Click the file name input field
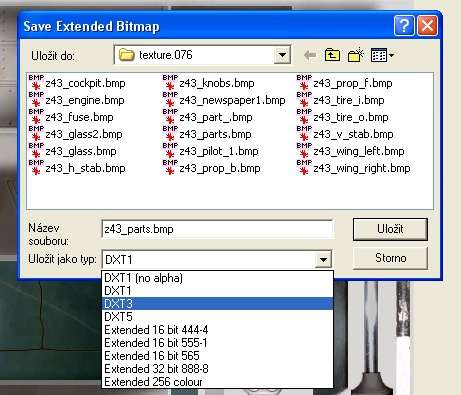Viewport: 461px width, 395px height. pyautogui.click(x=217, y=229)
